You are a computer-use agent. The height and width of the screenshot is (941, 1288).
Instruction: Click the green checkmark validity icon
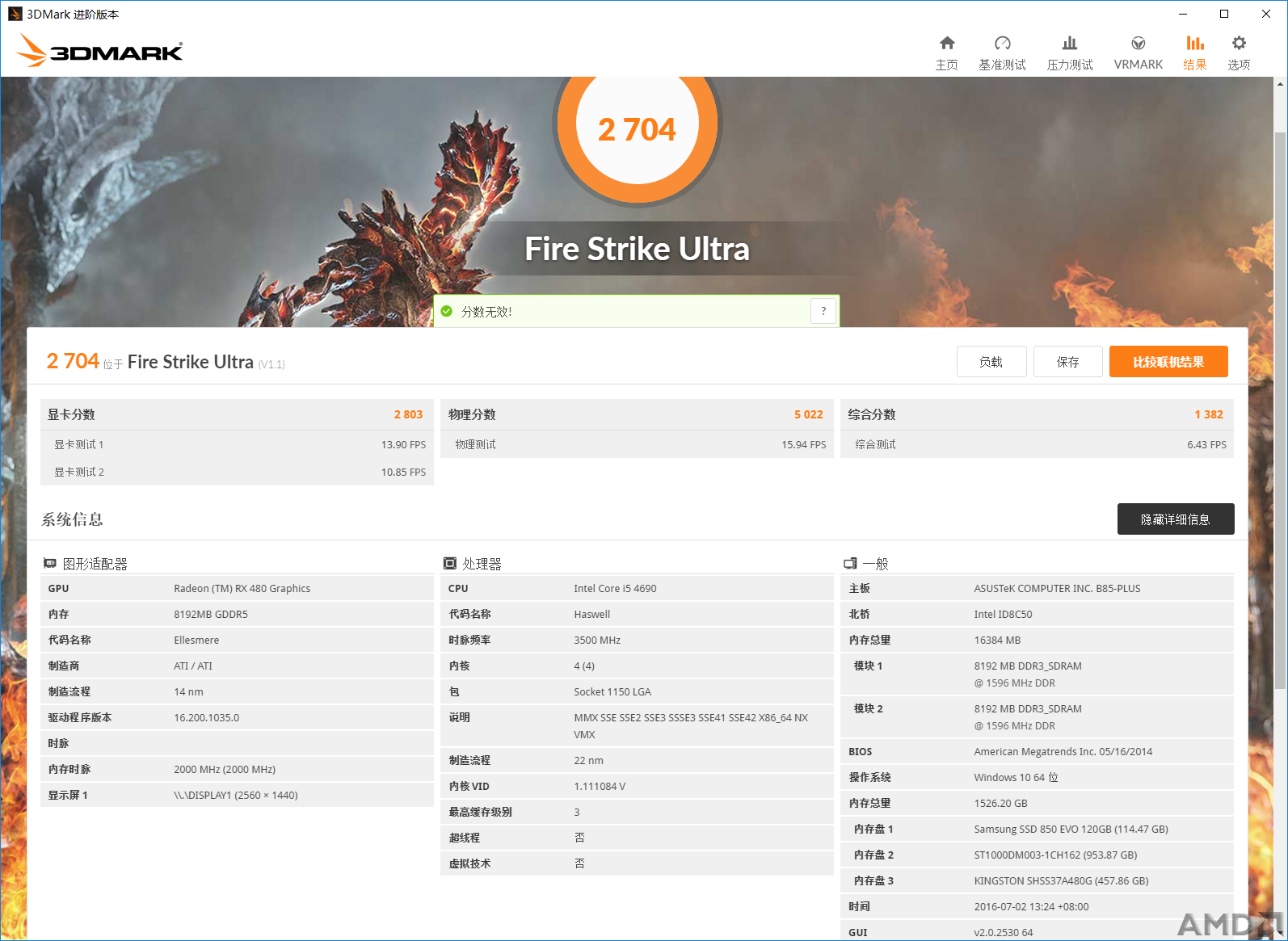446,311
